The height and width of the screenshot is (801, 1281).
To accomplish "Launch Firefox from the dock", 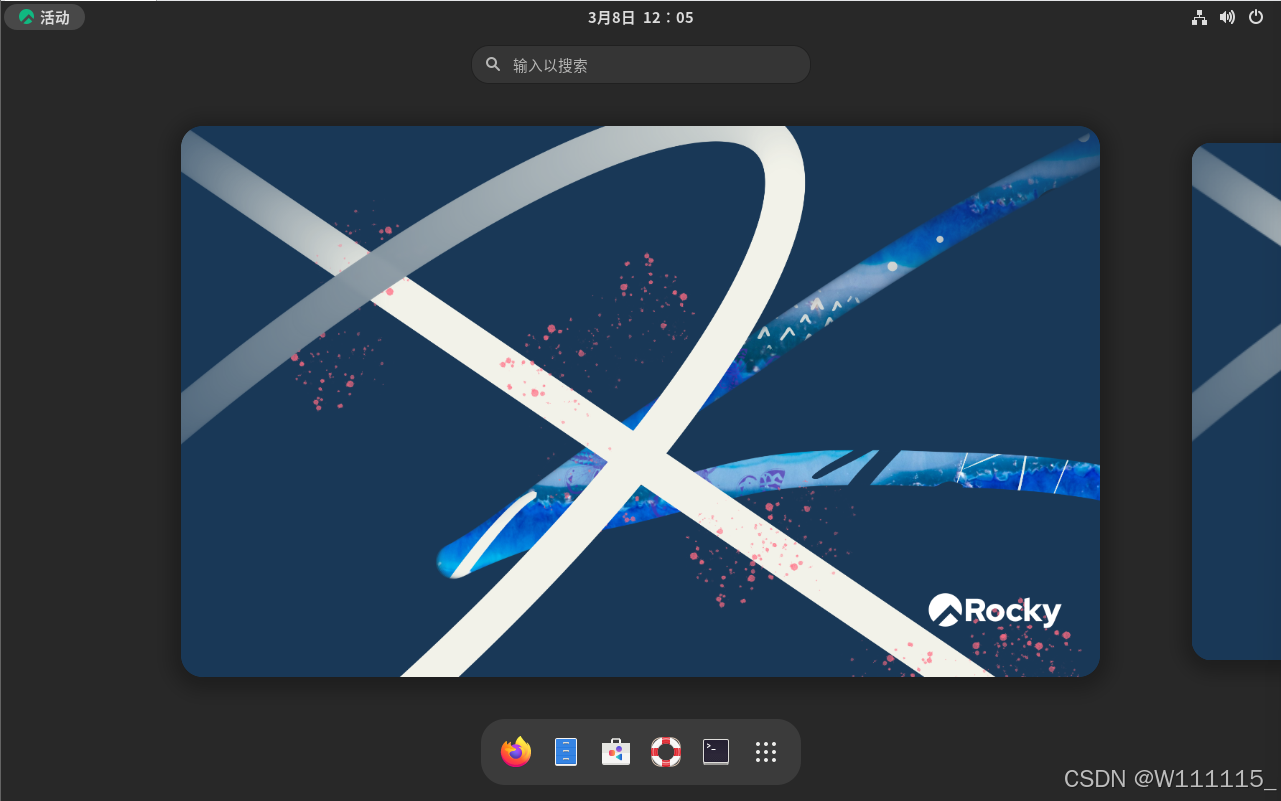I will point(516,752).
